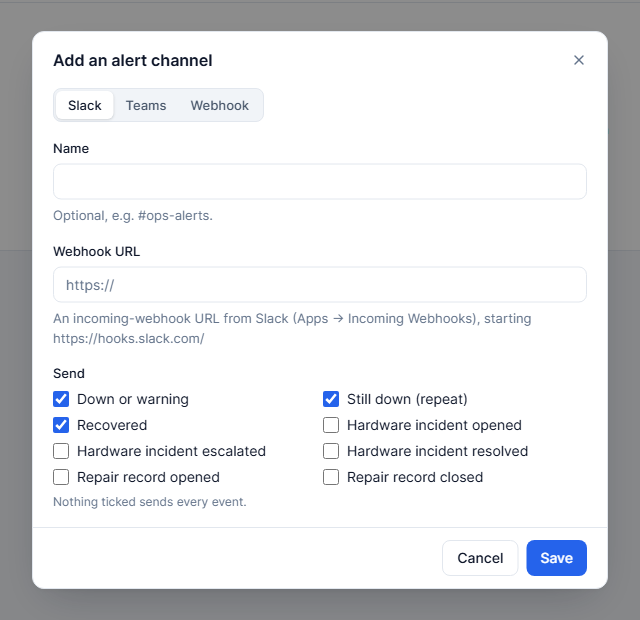
Task: Check Repair record closed
Action: (x=331, y=477)
